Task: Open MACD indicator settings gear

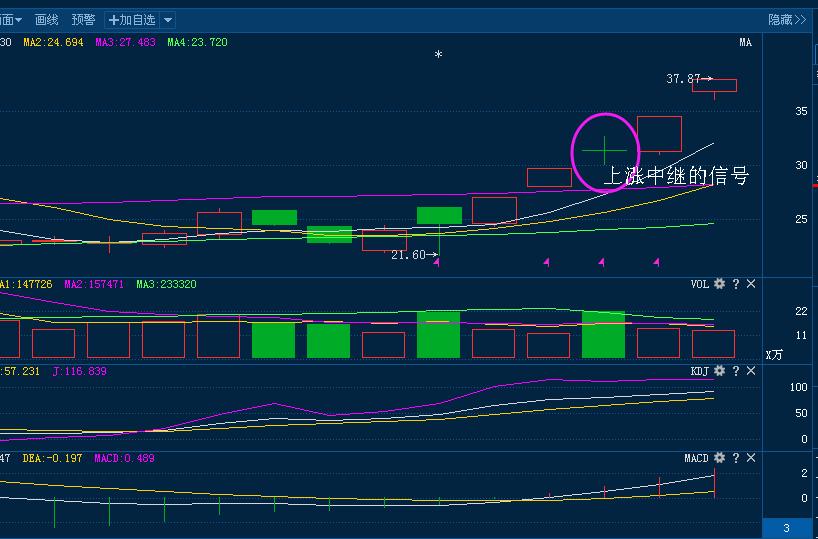Action: 719,458
